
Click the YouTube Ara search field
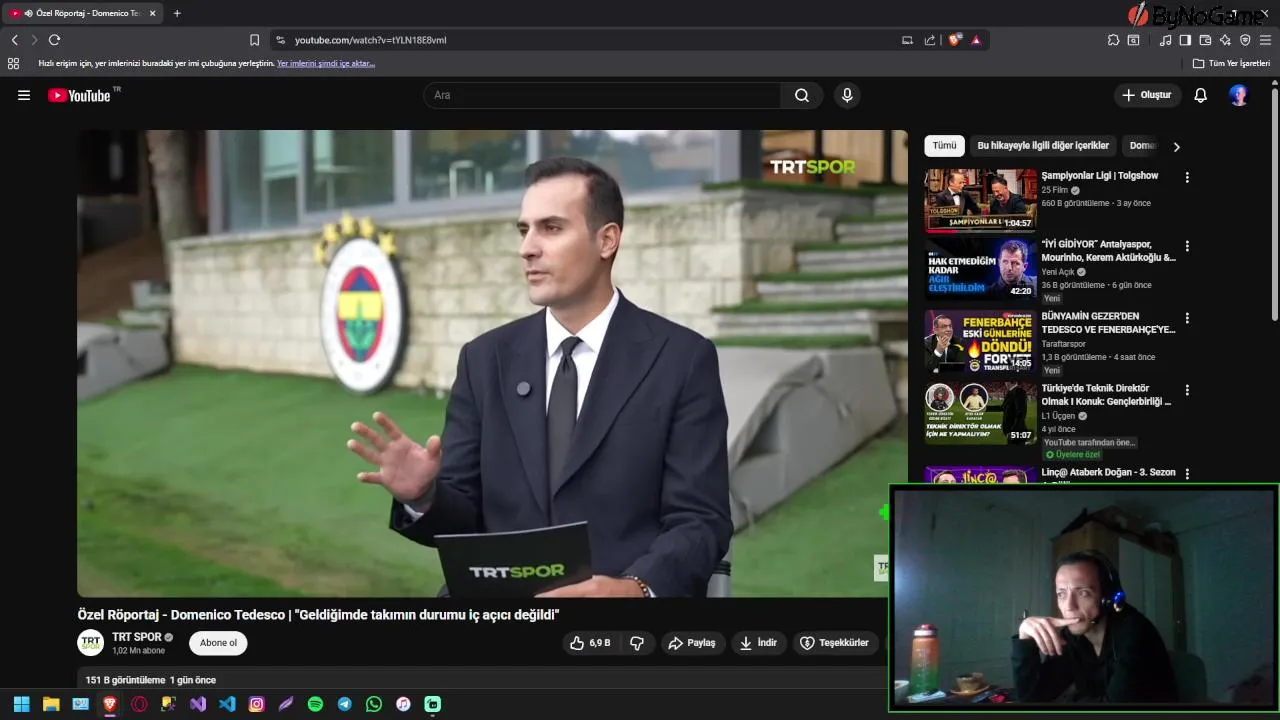click(x=602, y=95)
